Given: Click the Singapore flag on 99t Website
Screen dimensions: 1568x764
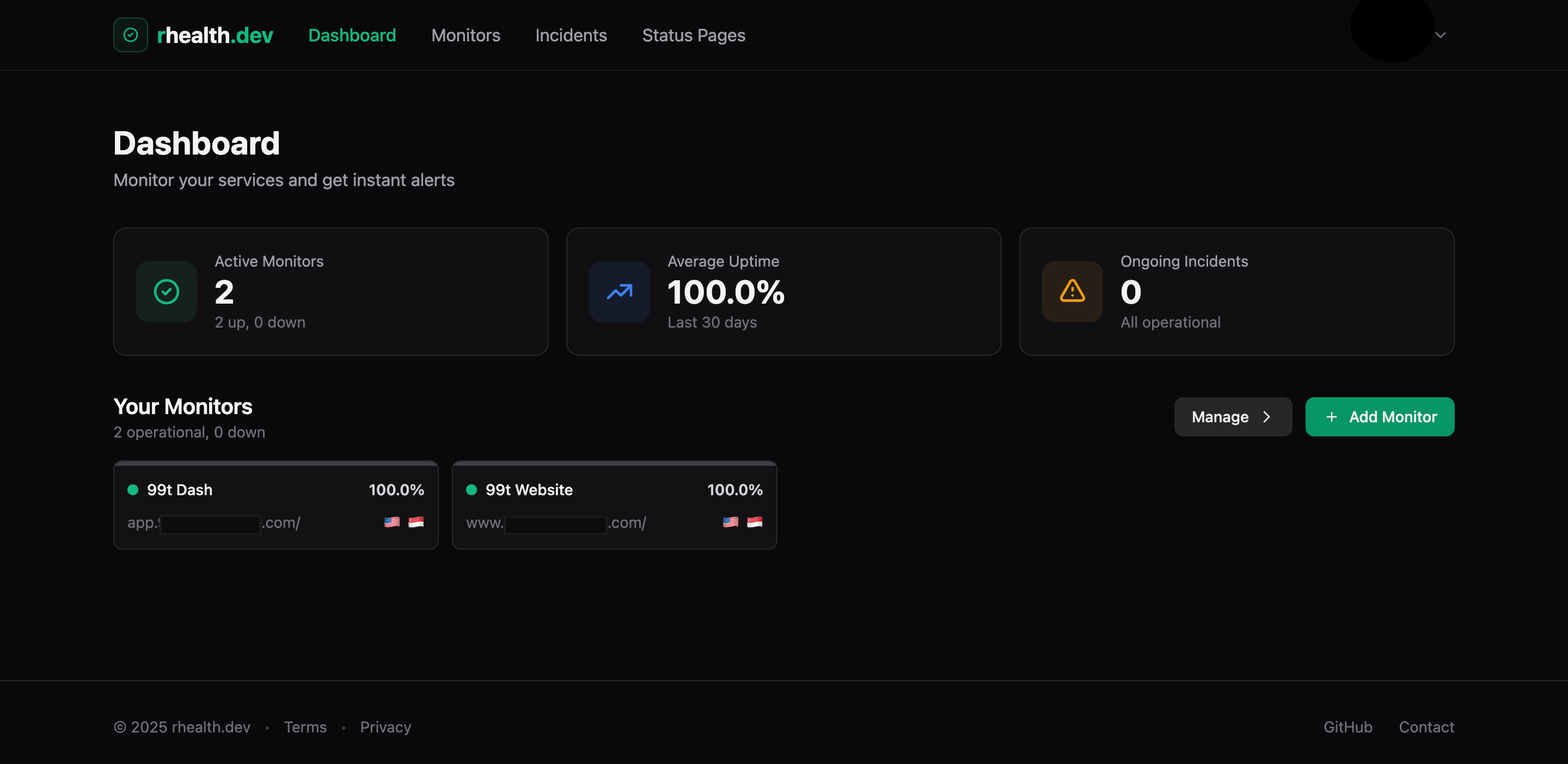Looking at the screenshot, I should coord(754,522).
